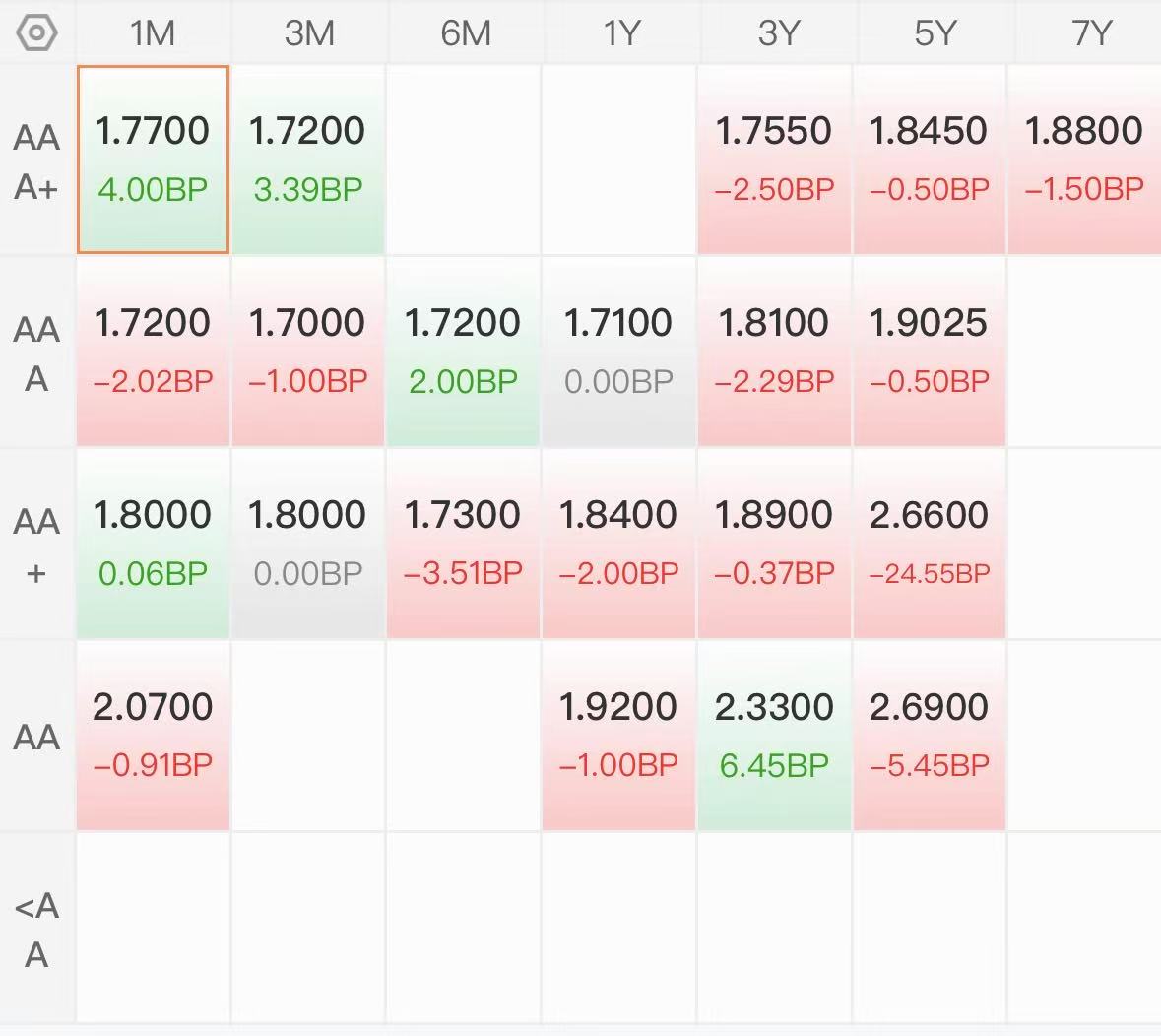Open AAA+ 3M cell with 3.39BP
The width and height of the screenshot is (1161, 1036).
[309, 160]
